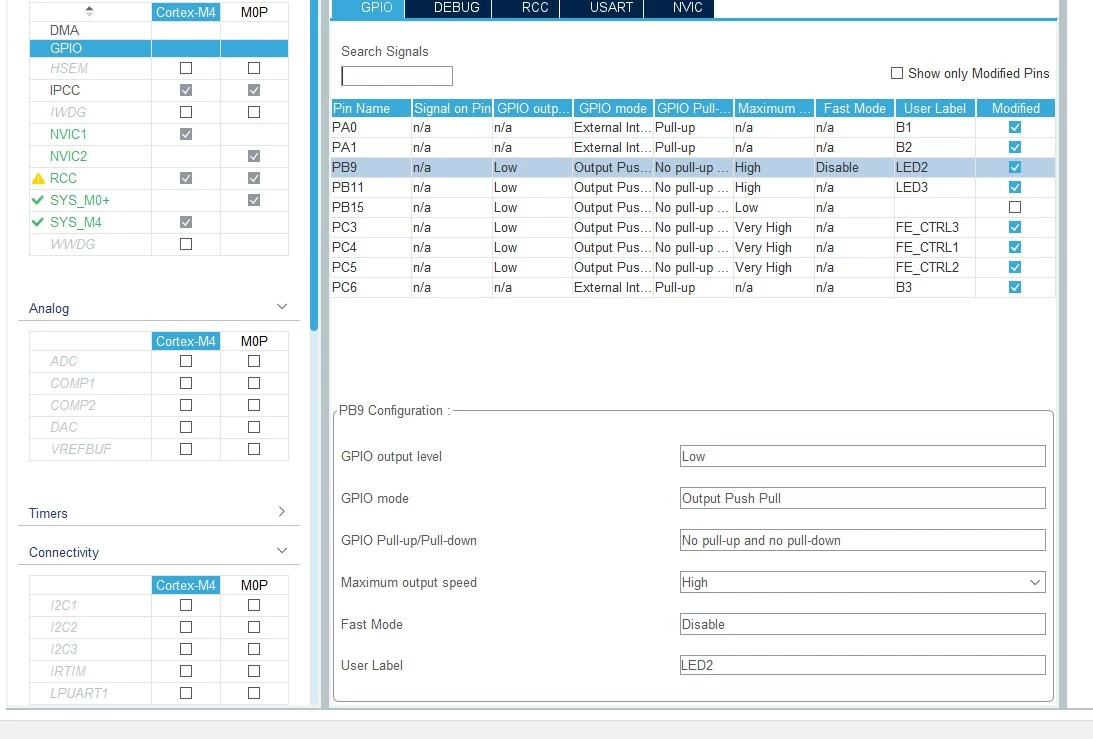The width and height of the screenshot is (1093, 739).
Task: Select the PB11 pin row
Action: tap(693, 188)
